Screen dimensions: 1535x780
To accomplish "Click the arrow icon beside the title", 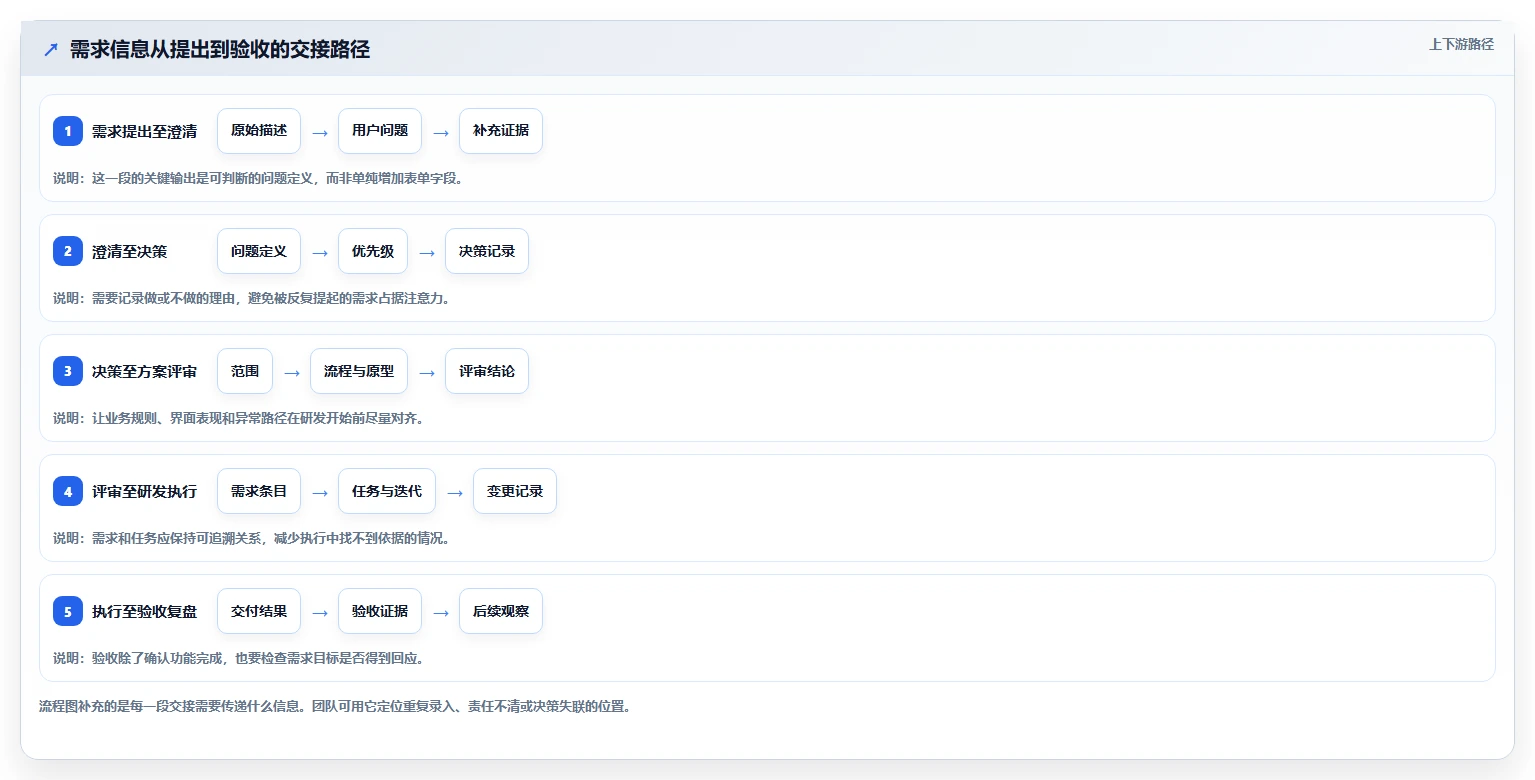I will click(51, 49).
